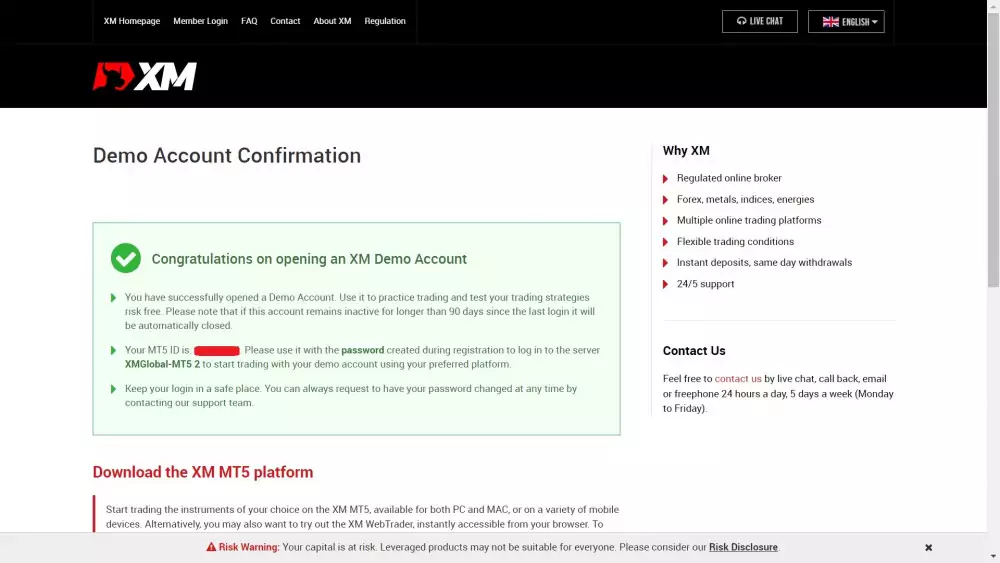This screenshot has width=1000, height=563.
Task: Click the Demo Account Confirmation heading
Action: [227, 156]
